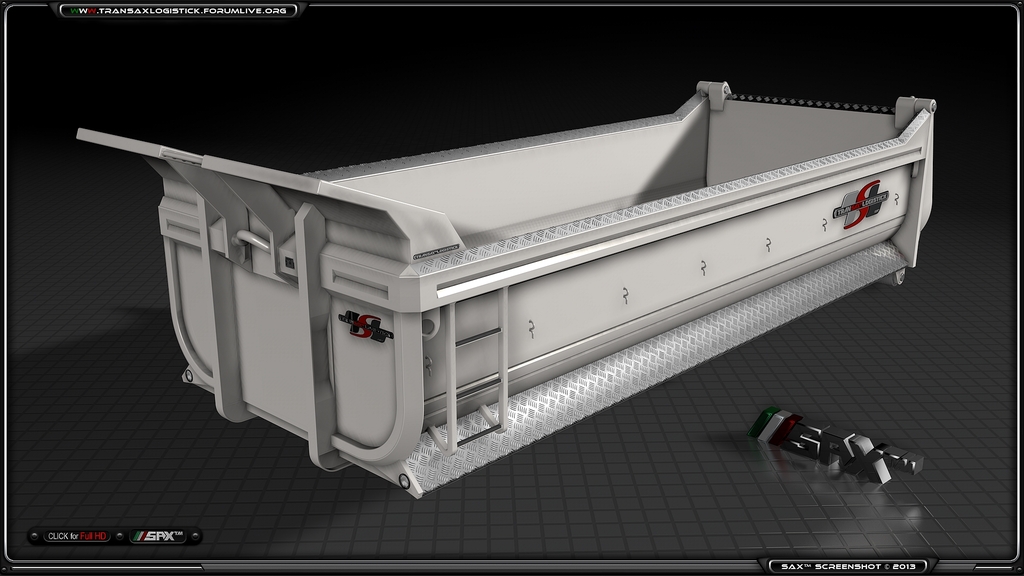Click the S Logistick logo on the container's long side

tap(861, 204)
